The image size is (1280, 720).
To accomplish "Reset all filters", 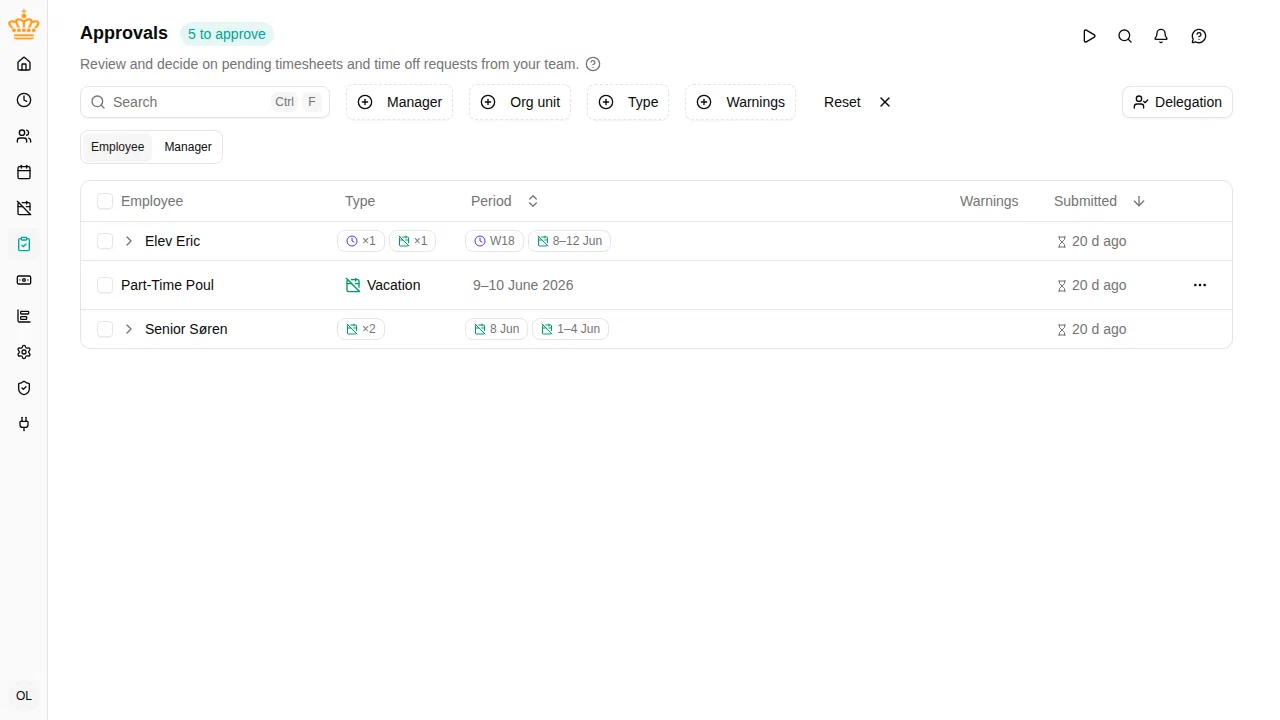I will pos(857,102).
